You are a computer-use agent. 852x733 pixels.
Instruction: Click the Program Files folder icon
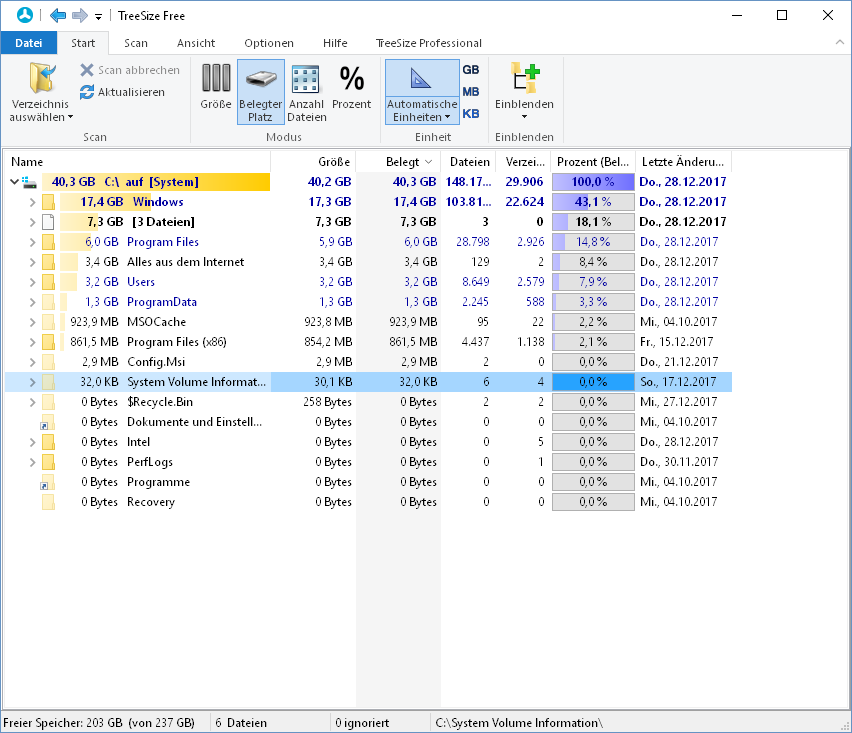coord(48,242)
